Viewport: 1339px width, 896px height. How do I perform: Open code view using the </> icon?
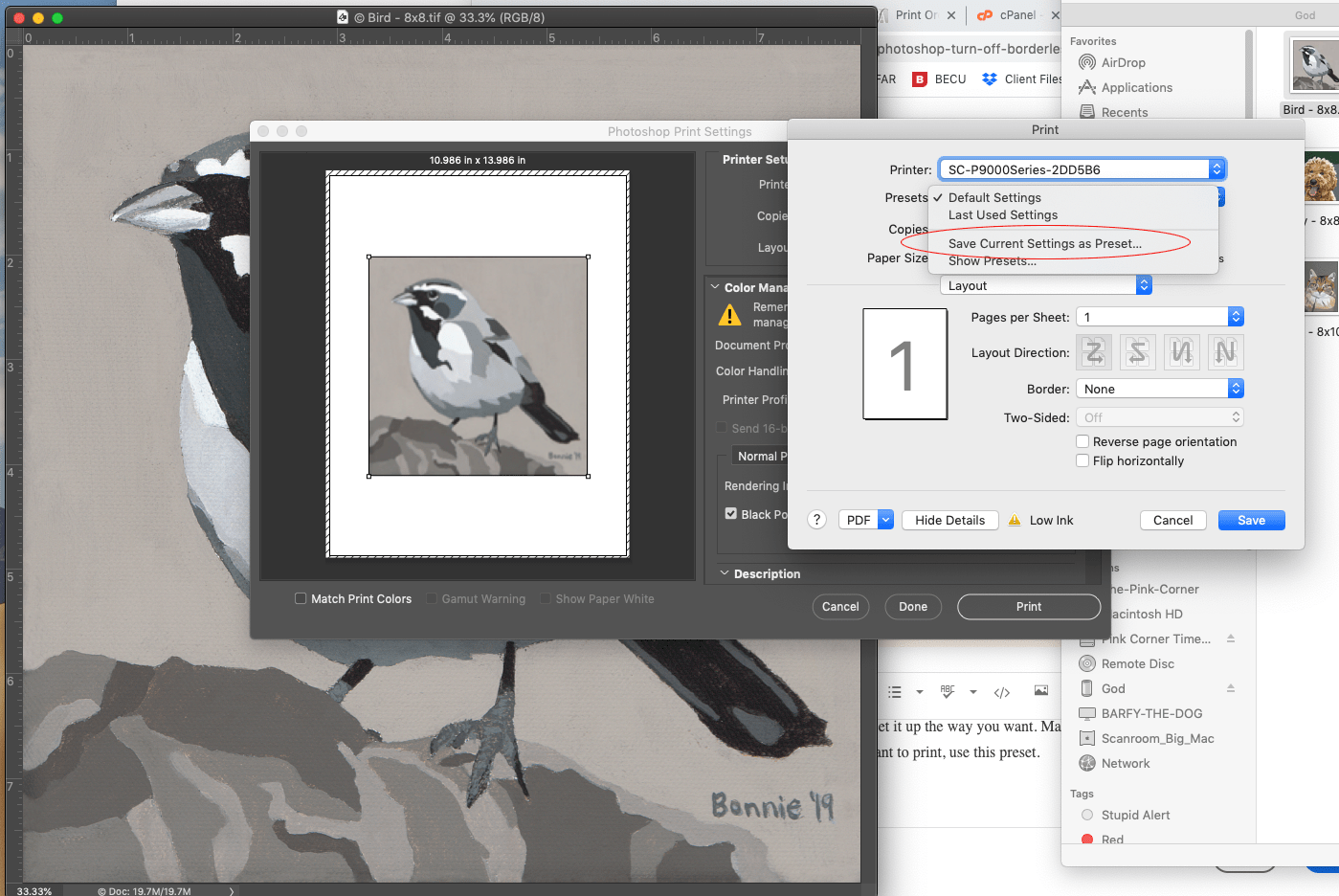1001,691
